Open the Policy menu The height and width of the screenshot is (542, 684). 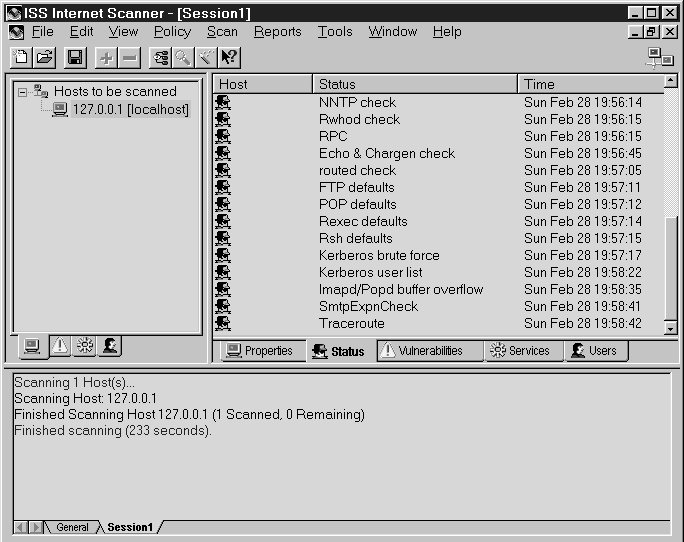(x=172, y=31)
